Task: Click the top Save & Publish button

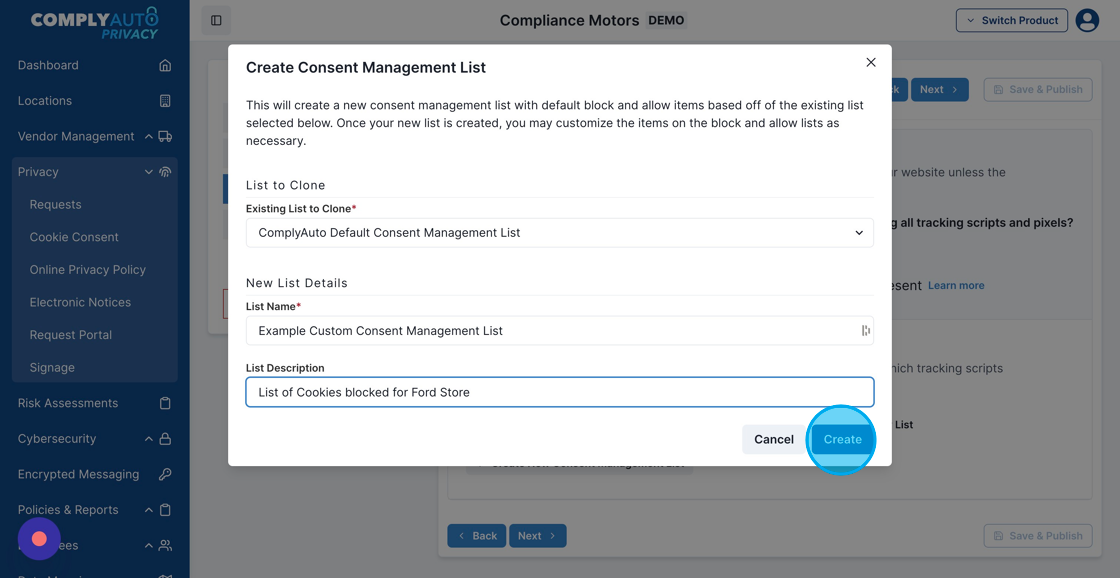Action: tap(1038, 89)
